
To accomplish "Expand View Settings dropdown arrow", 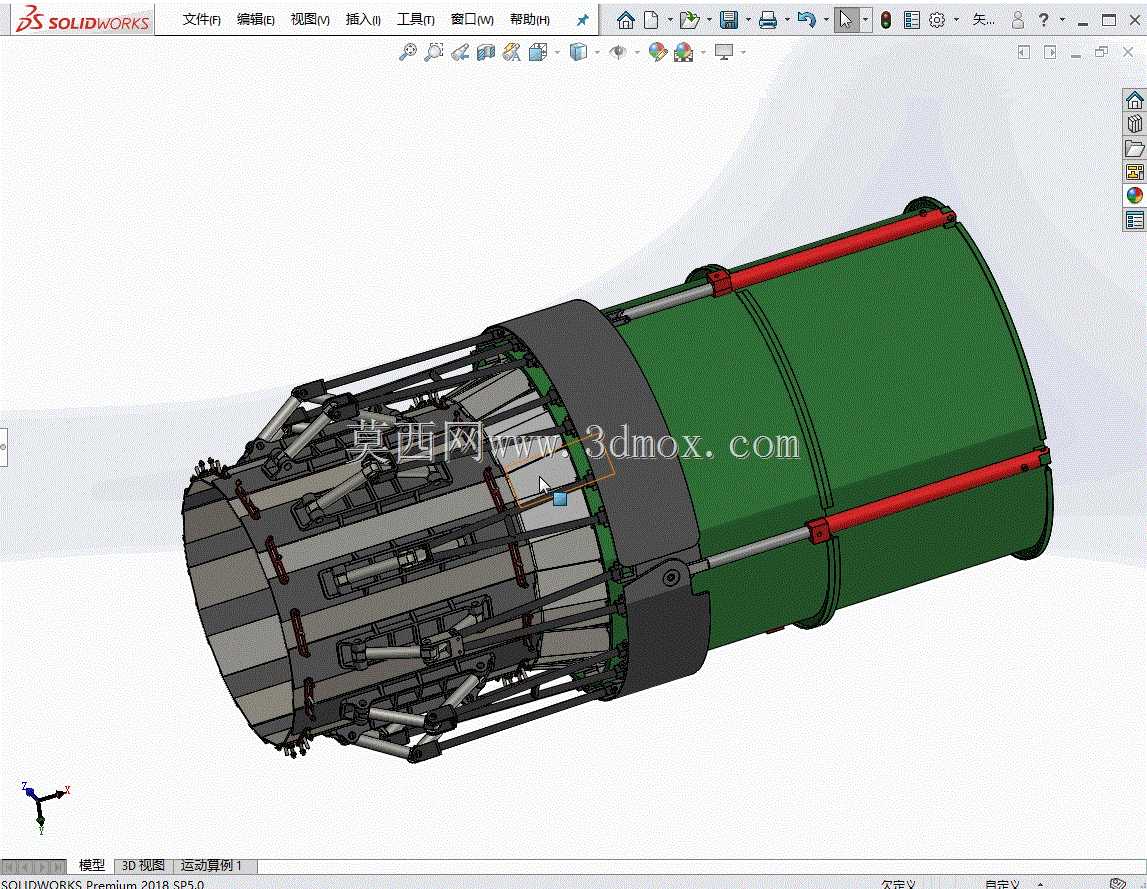I will coord(743,52).
